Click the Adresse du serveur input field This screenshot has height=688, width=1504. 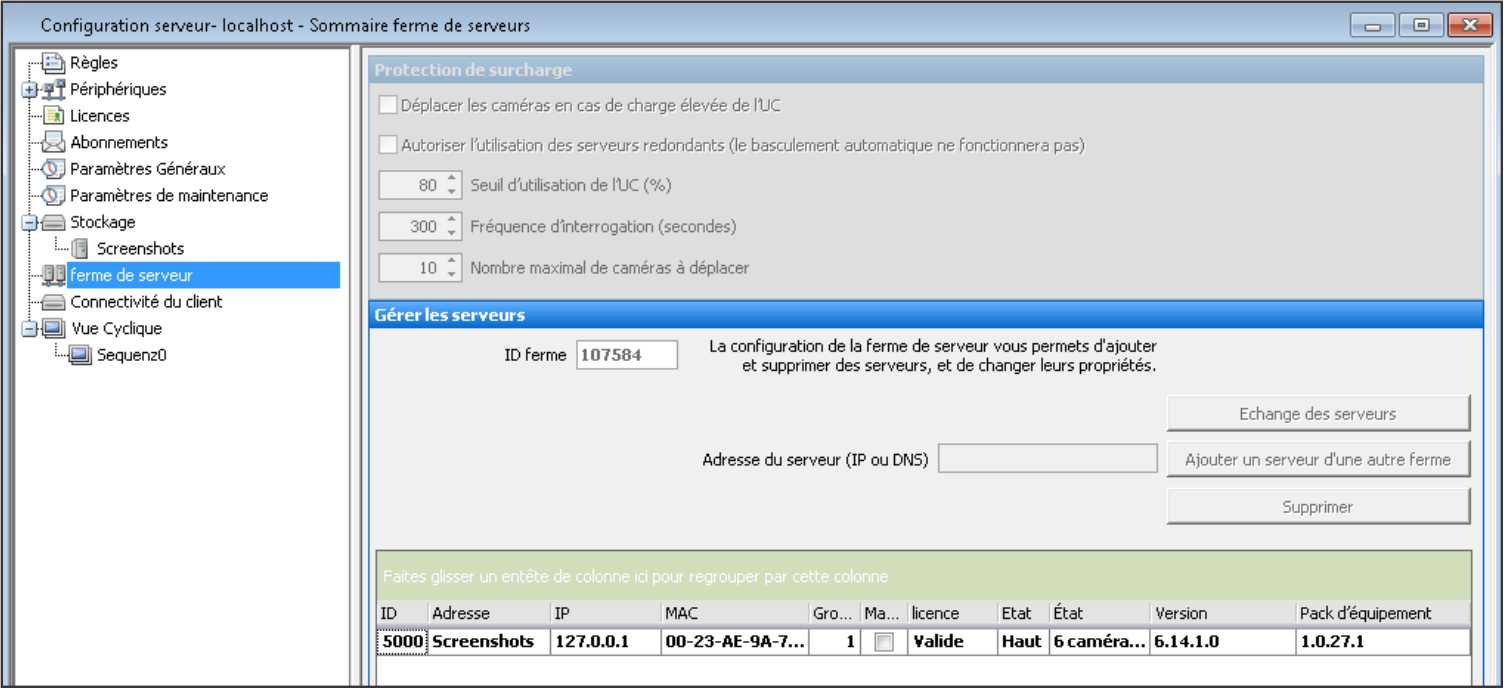pos(1047,460)
